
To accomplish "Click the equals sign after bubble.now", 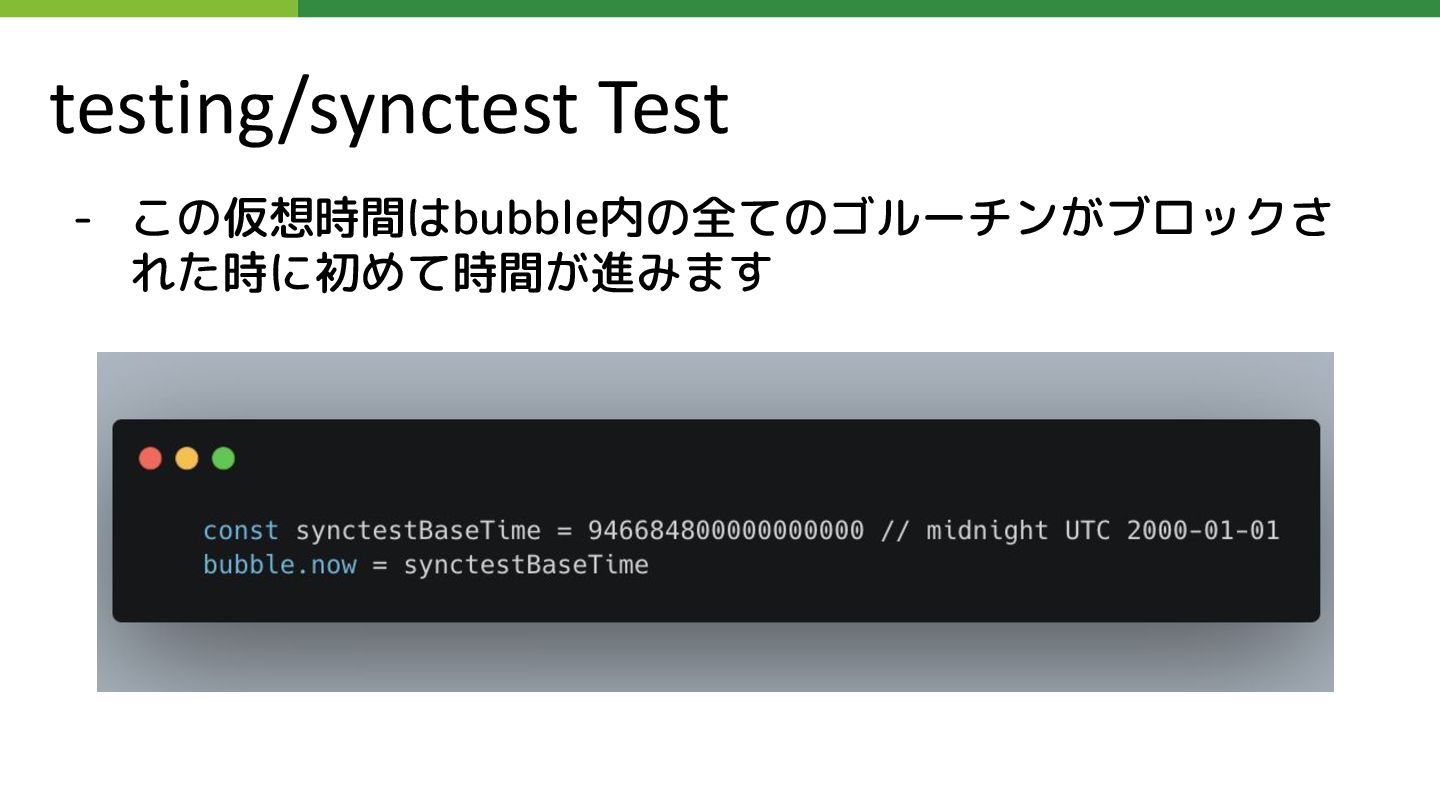I will point(380,565).
